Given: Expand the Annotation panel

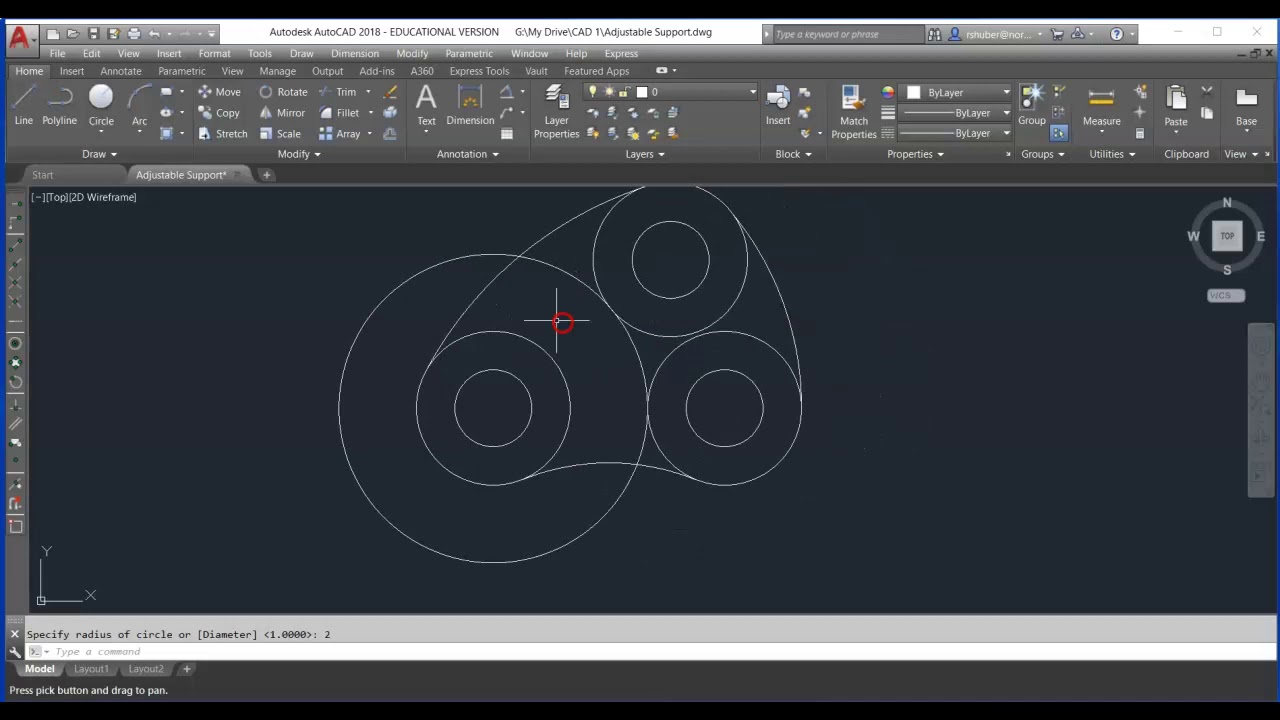Looking at the screenshot, I should pos(468,154).
